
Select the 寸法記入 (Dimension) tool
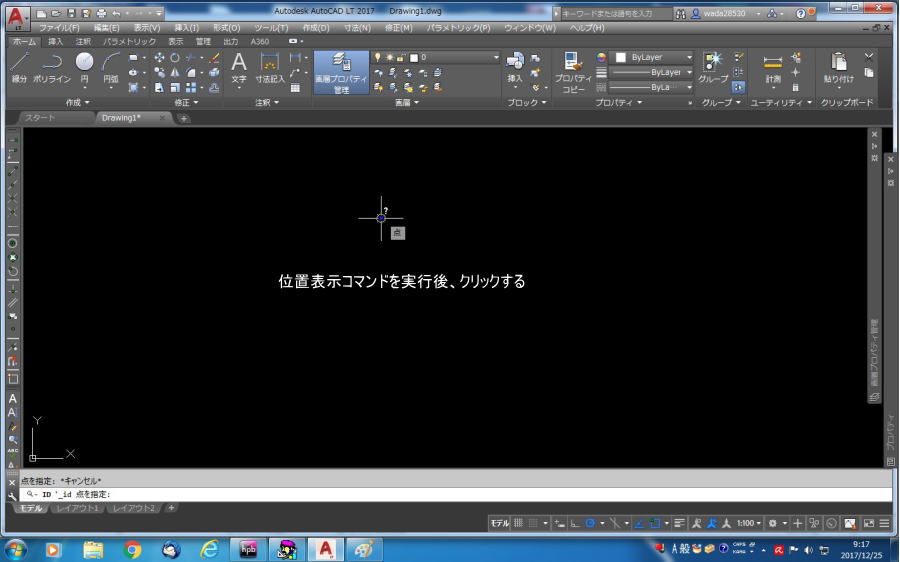269,68
